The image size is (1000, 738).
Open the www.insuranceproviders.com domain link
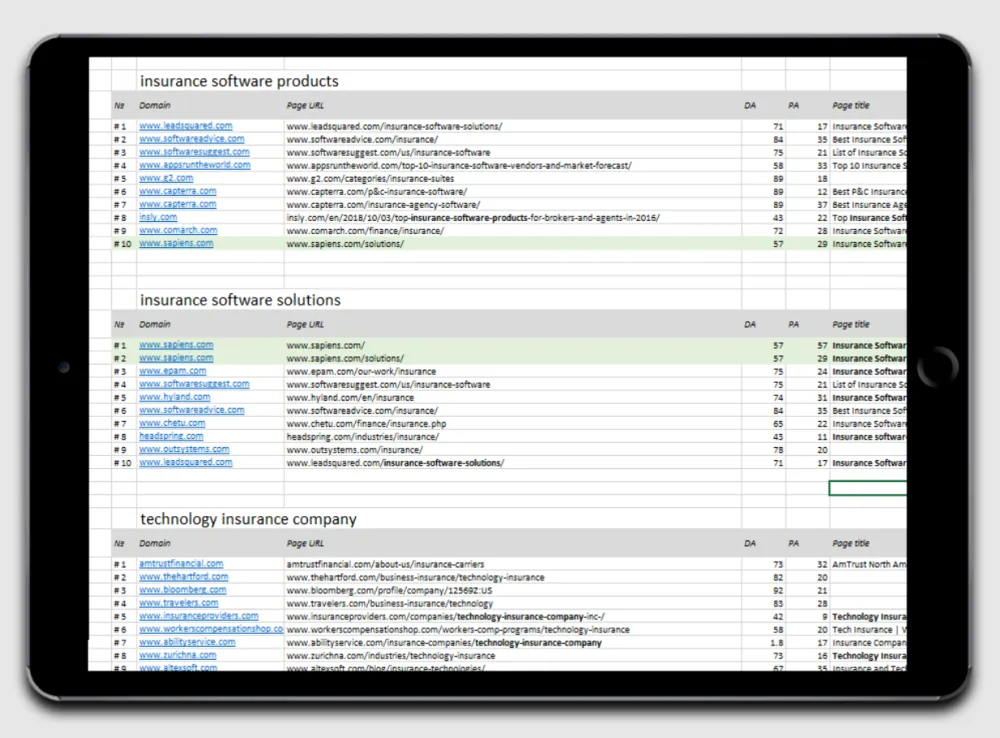click(x=198, y=616)
